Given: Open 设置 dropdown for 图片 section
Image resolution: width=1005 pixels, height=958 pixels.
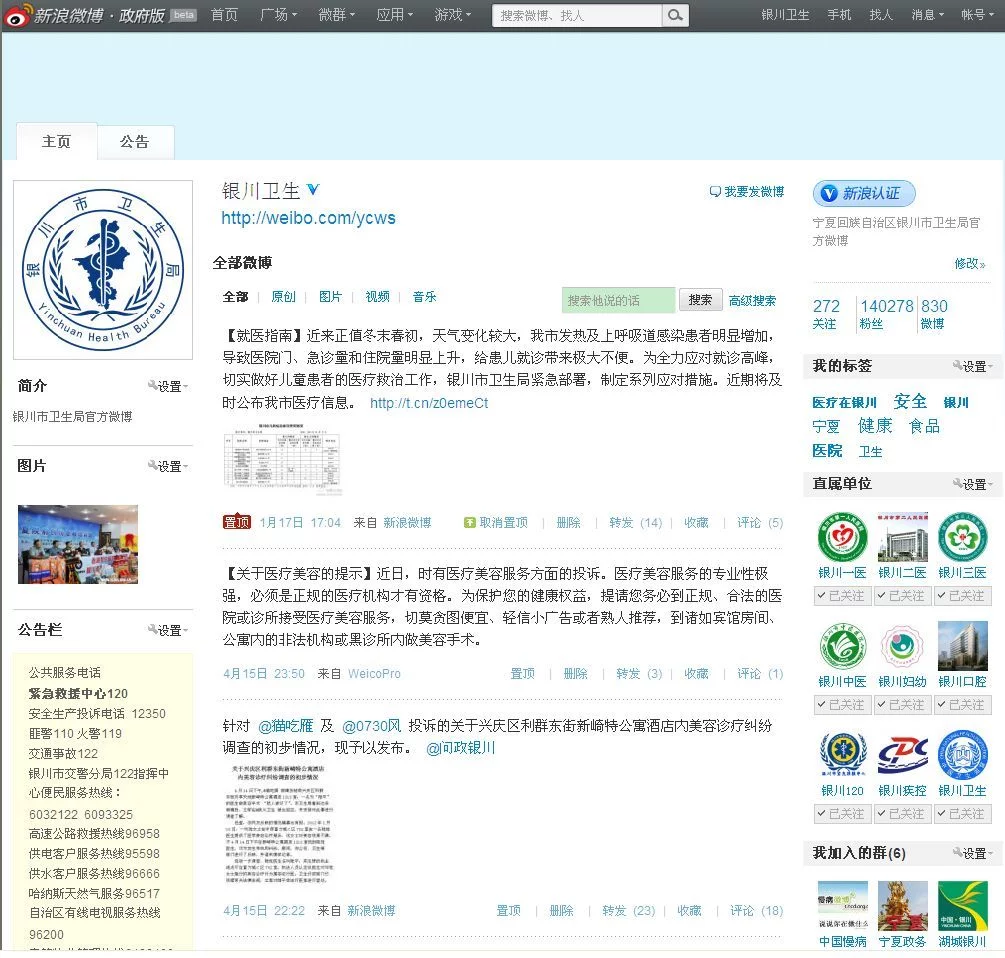Looking at the screenshot, I should tap(168, 467).
